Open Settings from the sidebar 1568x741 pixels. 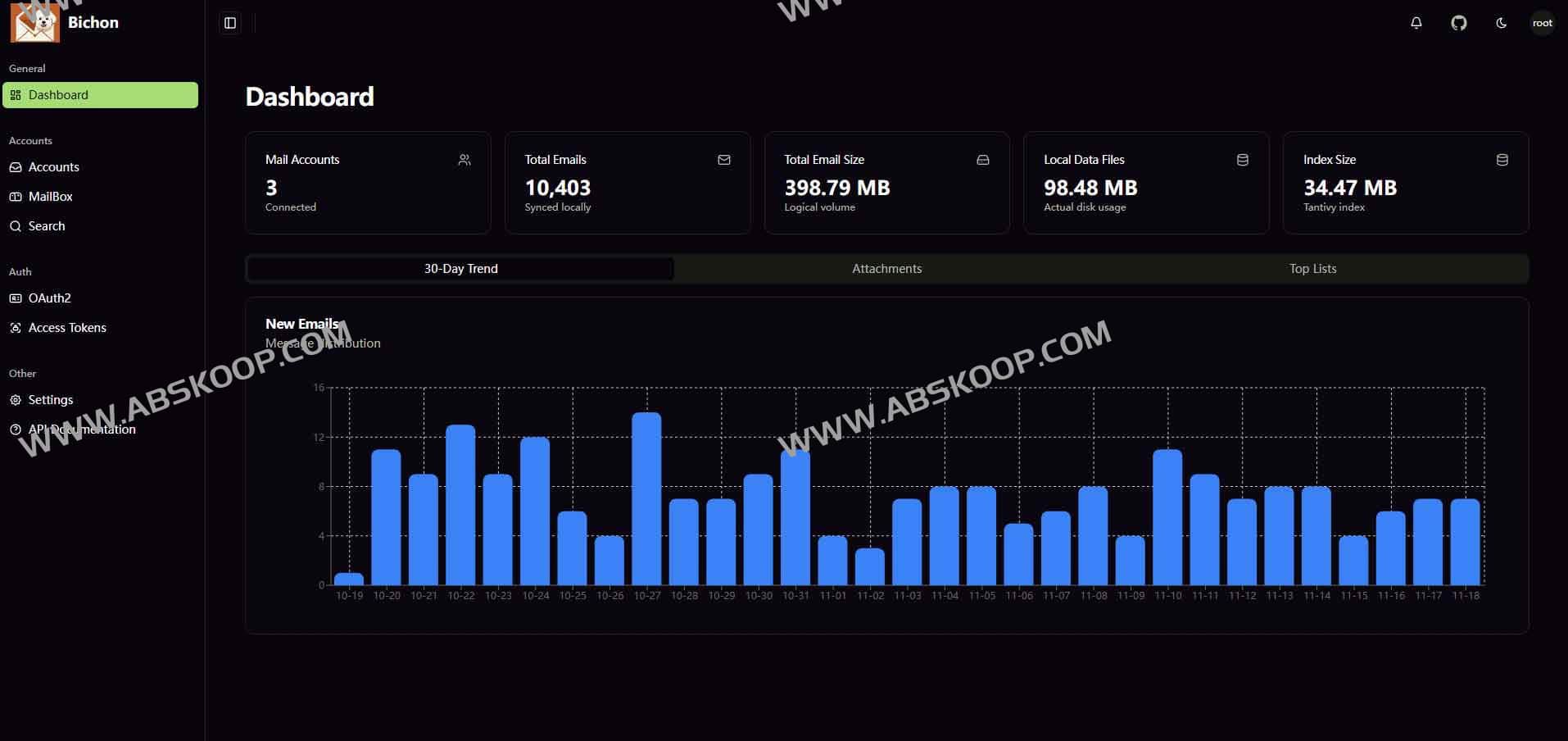(x=50, y=400)
